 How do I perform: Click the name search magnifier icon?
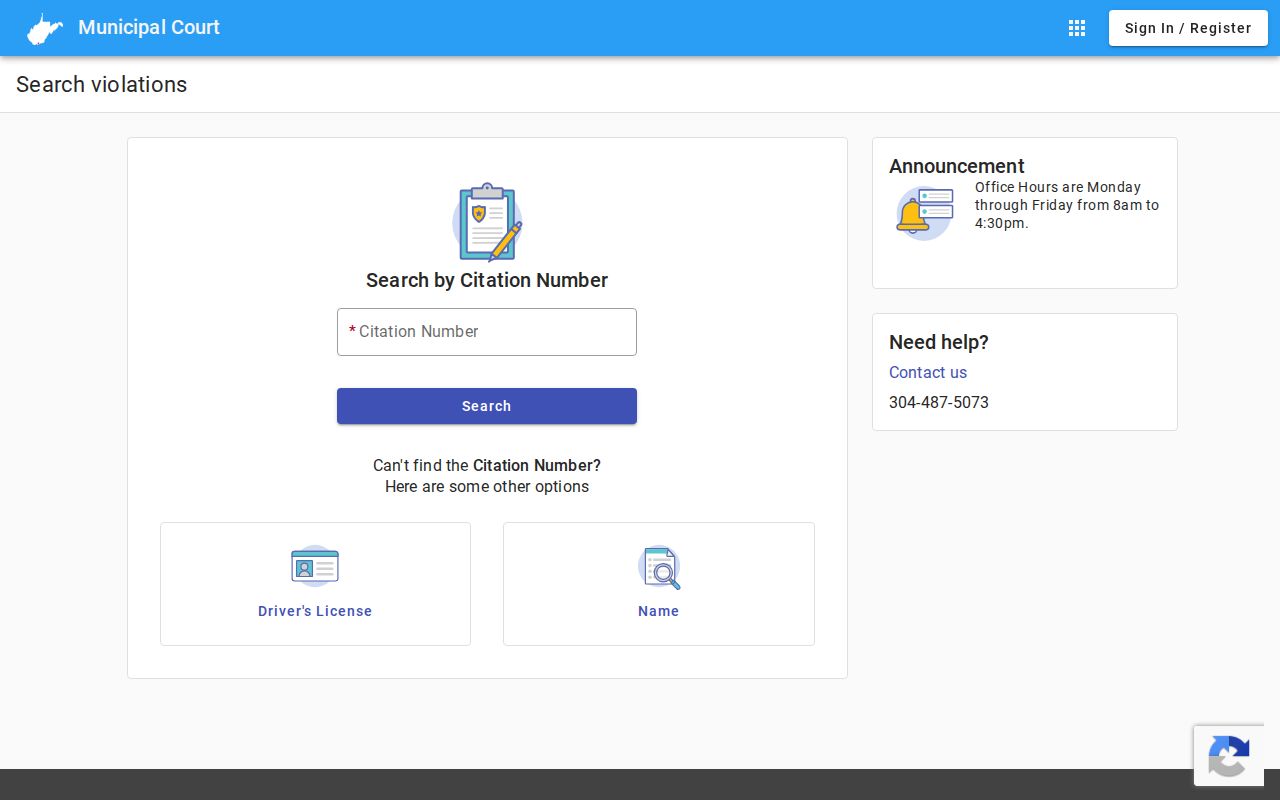[x=659, y=567]
